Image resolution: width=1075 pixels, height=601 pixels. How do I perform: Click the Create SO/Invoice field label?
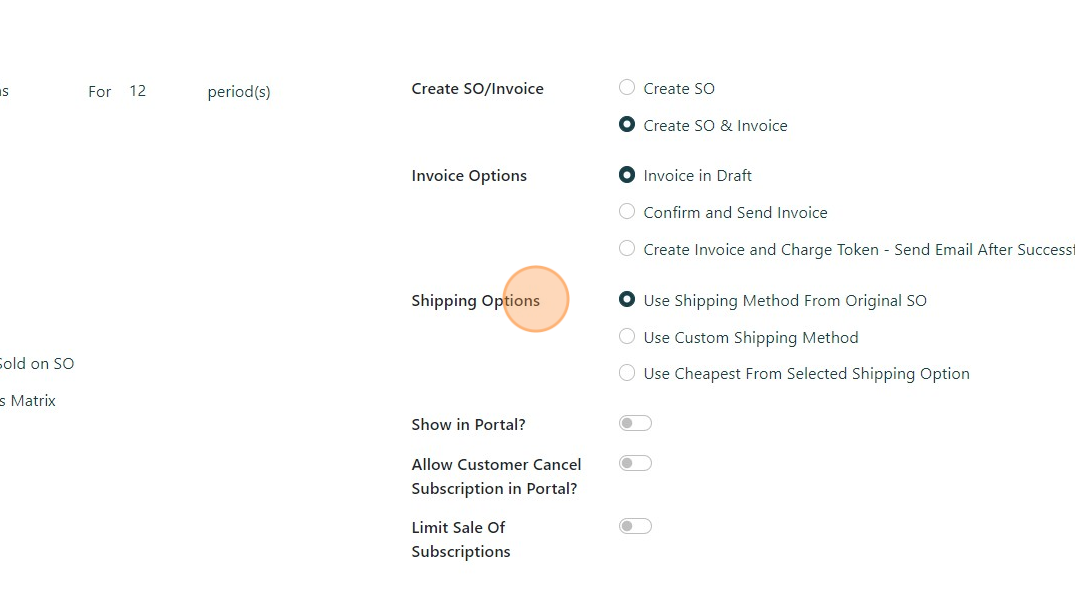pos(477,89)
